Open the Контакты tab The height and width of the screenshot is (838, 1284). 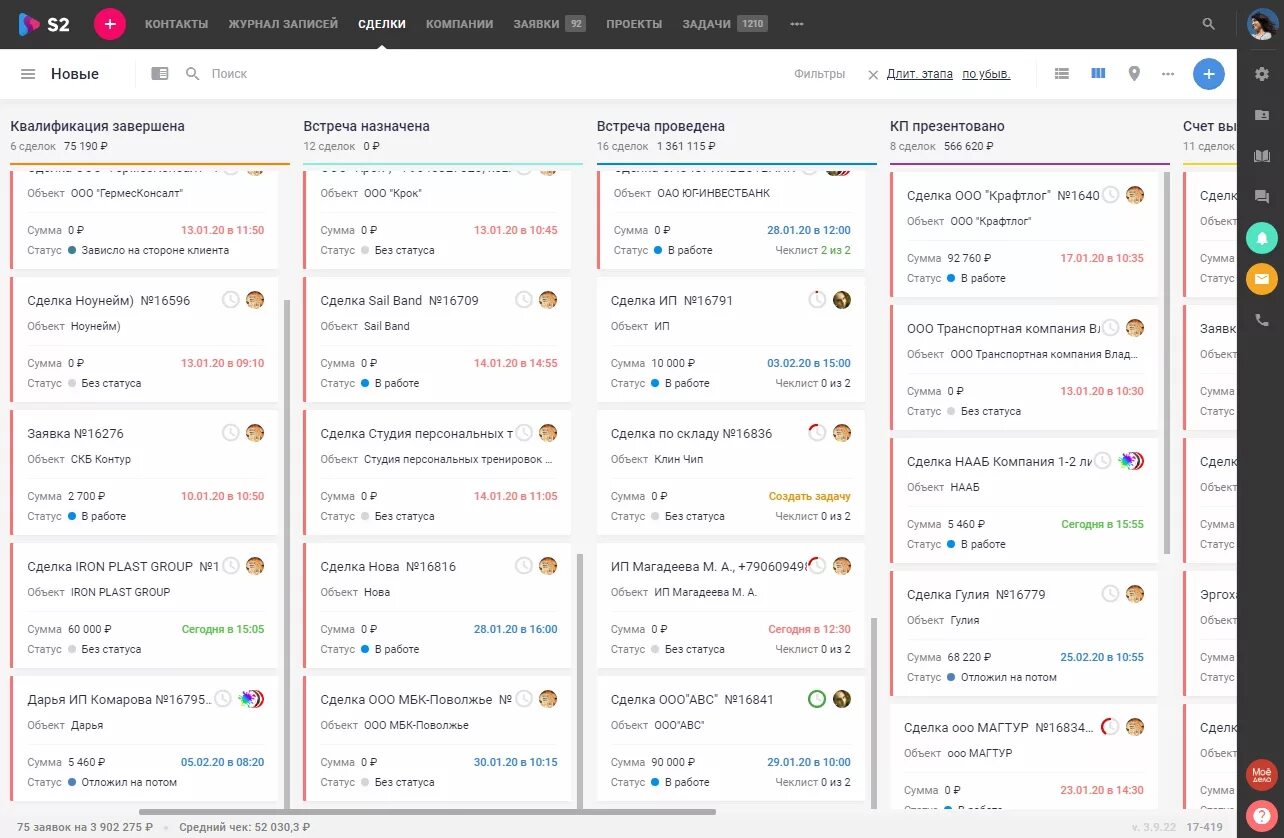pyautogui.click(x=177, y=24)
